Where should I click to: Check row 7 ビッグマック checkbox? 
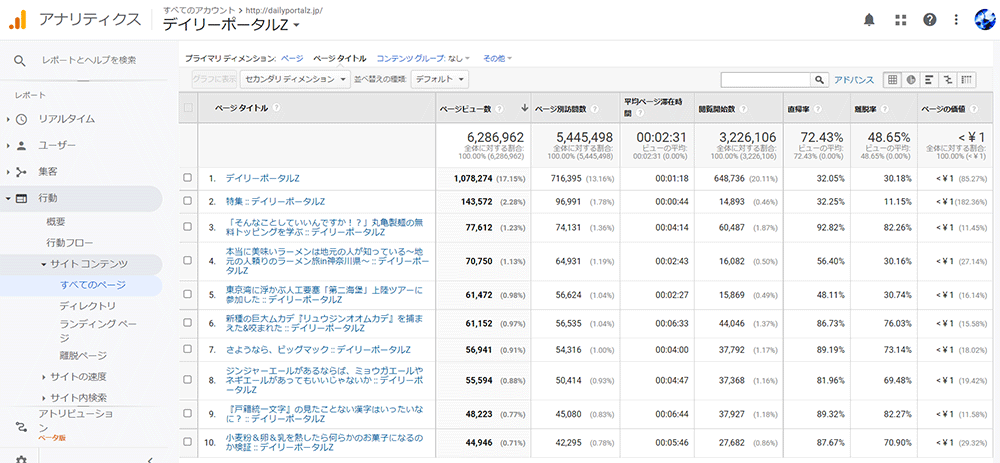188,349
